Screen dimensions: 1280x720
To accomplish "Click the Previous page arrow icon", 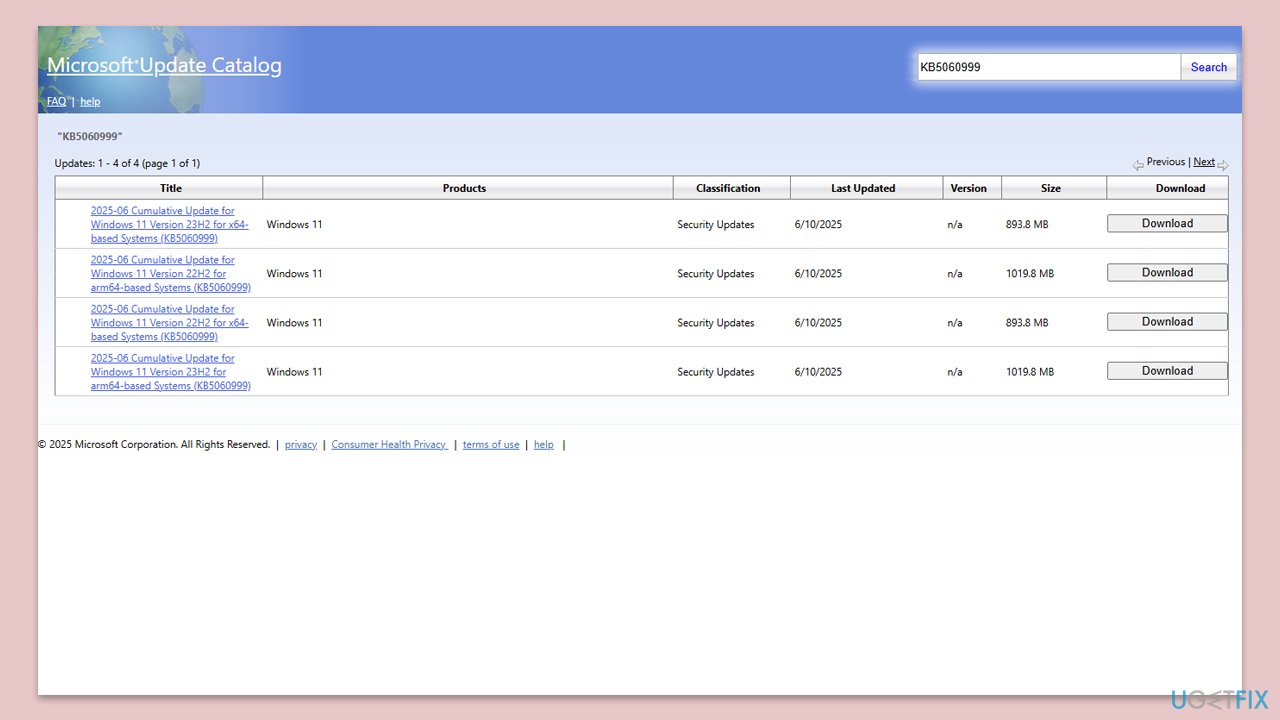I will (x=1138, y=165).
